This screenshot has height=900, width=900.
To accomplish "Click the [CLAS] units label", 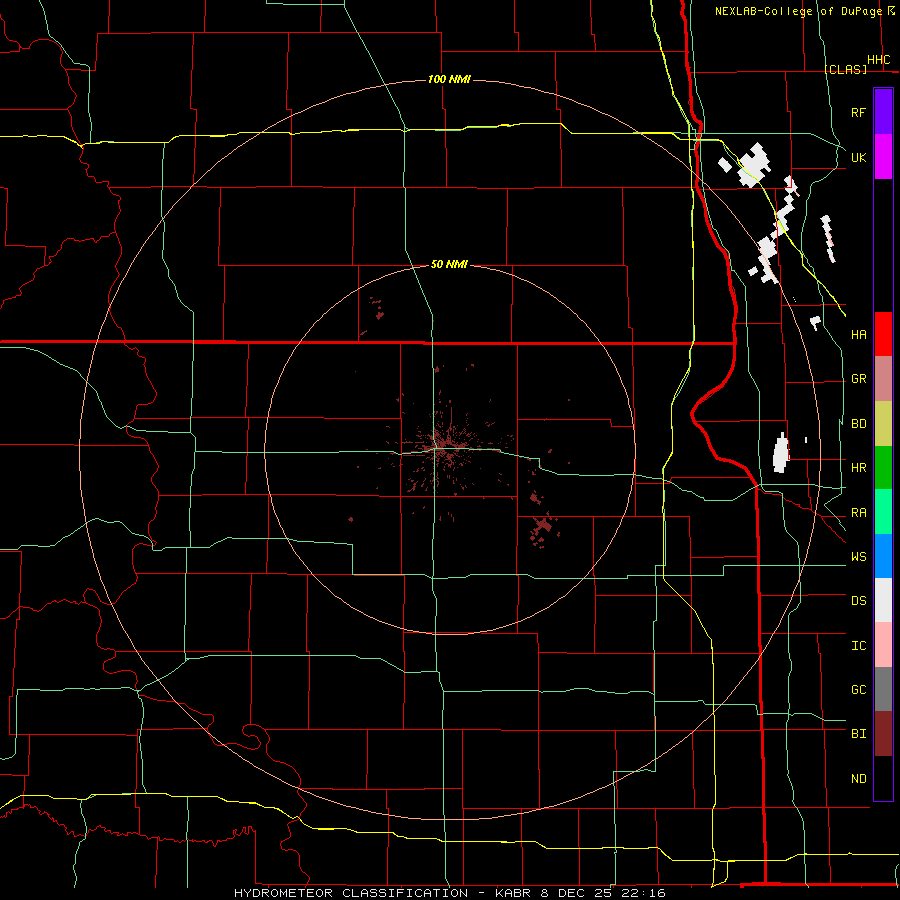I will [x=845, y=69].
